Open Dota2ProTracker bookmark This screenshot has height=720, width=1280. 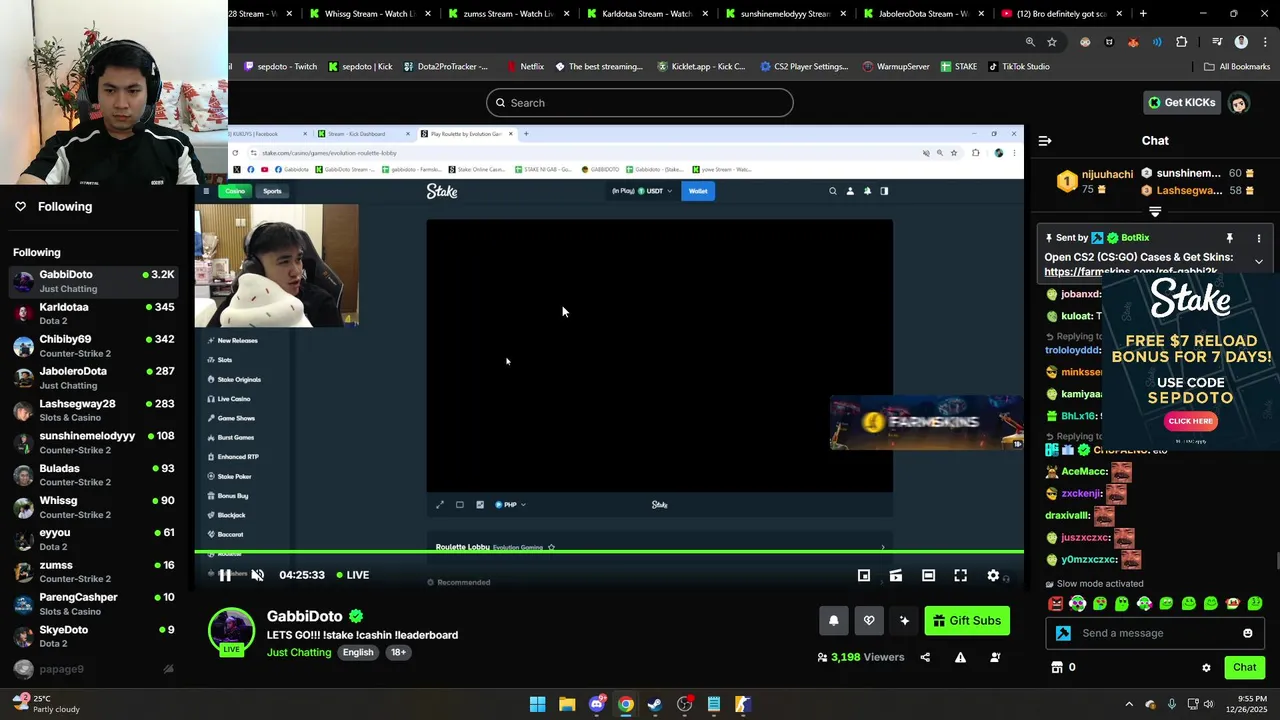coord(446,67)
